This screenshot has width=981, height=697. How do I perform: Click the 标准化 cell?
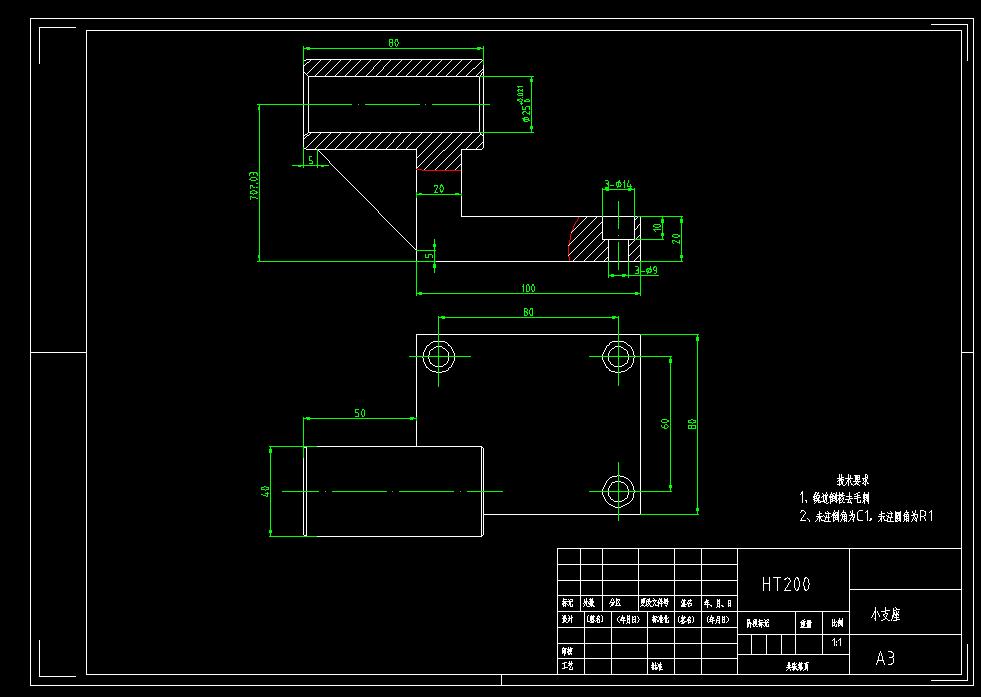(660, 619)
